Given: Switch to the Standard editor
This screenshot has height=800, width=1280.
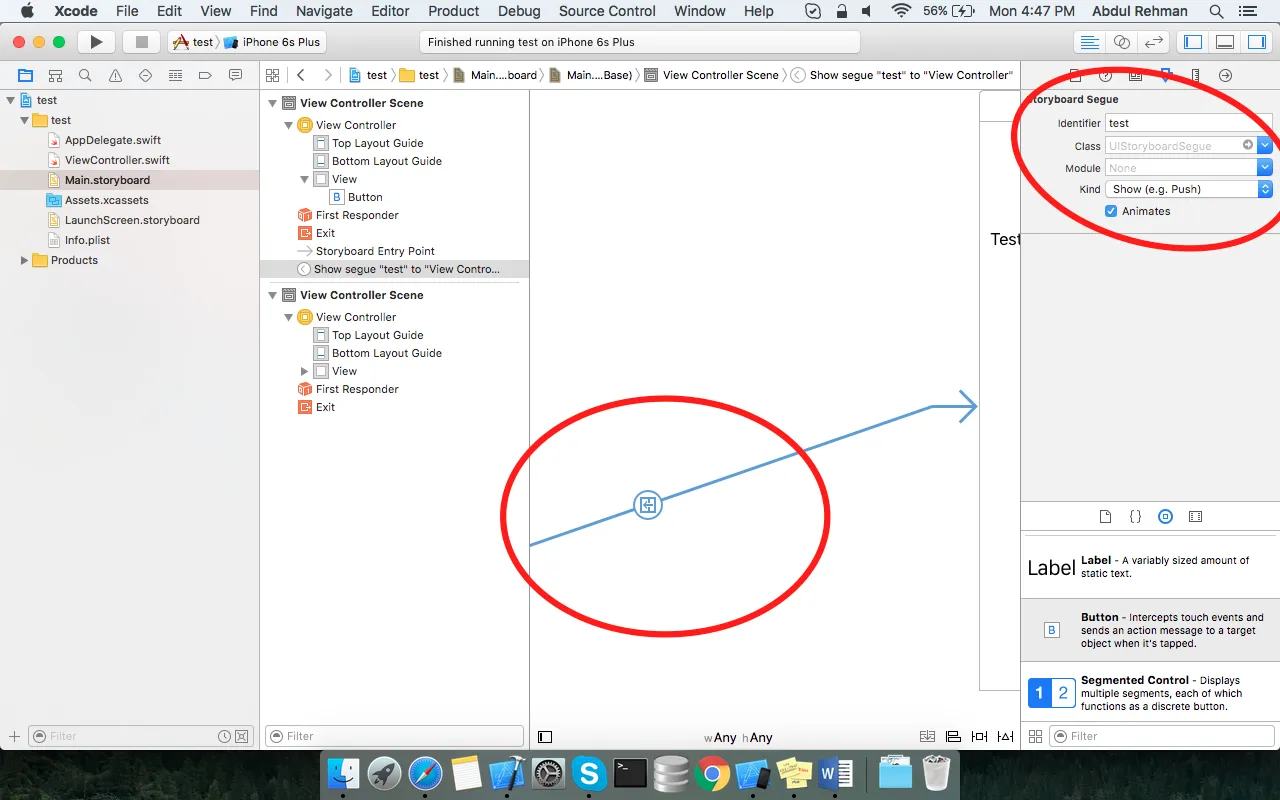Looking at the screenshot, I should (x=1090, y=42).
